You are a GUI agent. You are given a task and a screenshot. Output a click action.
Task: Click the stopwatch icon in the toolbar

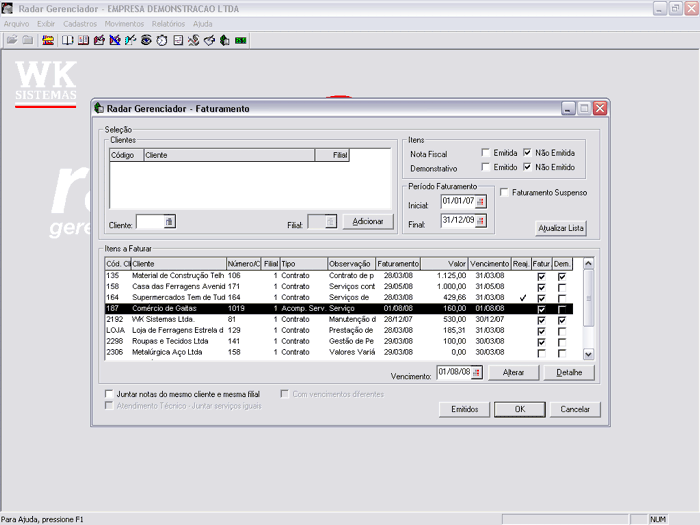[x=162, y=40]
